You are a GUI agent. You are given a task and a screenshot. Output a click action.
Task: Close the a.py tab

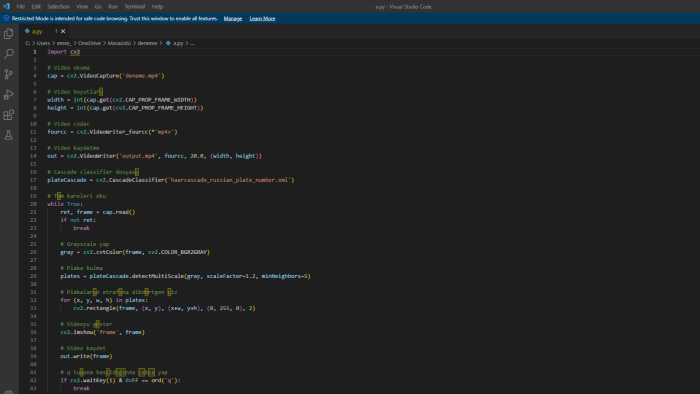[63, 31]
